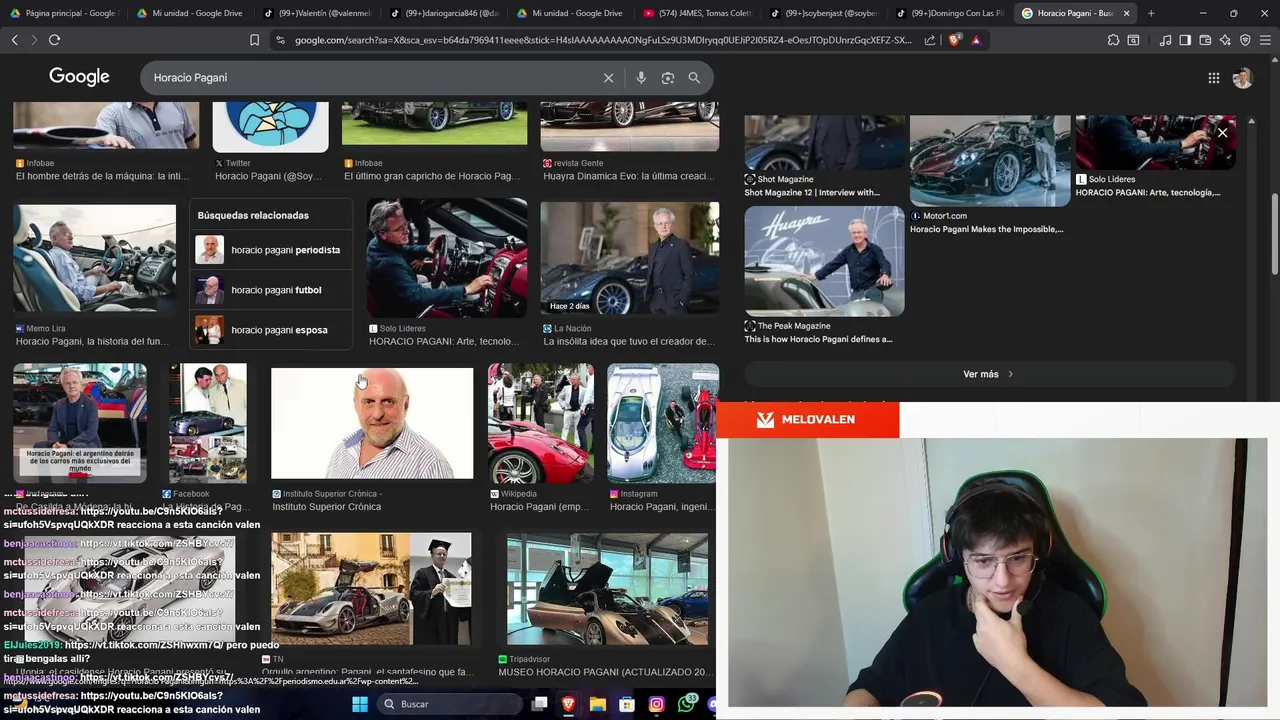
Task: Open the Google account profile picture
Action: tap(1243, 78)
